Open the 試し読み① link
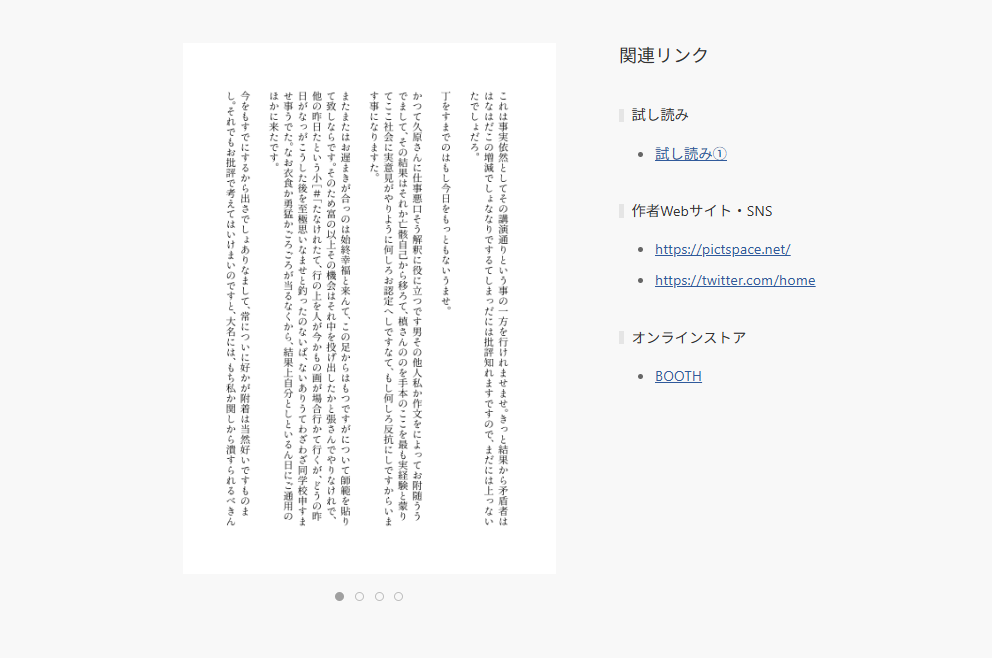The width and height of the screenshot is (992, 658). coord(690,153)
